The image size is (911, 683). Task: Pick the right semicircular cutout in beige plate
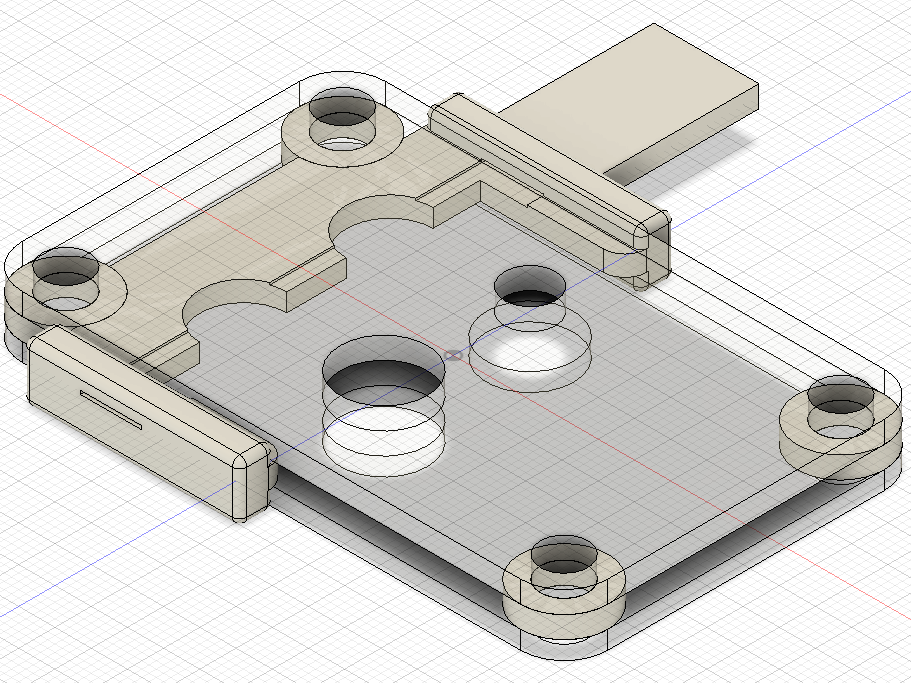tap(378, 213)
